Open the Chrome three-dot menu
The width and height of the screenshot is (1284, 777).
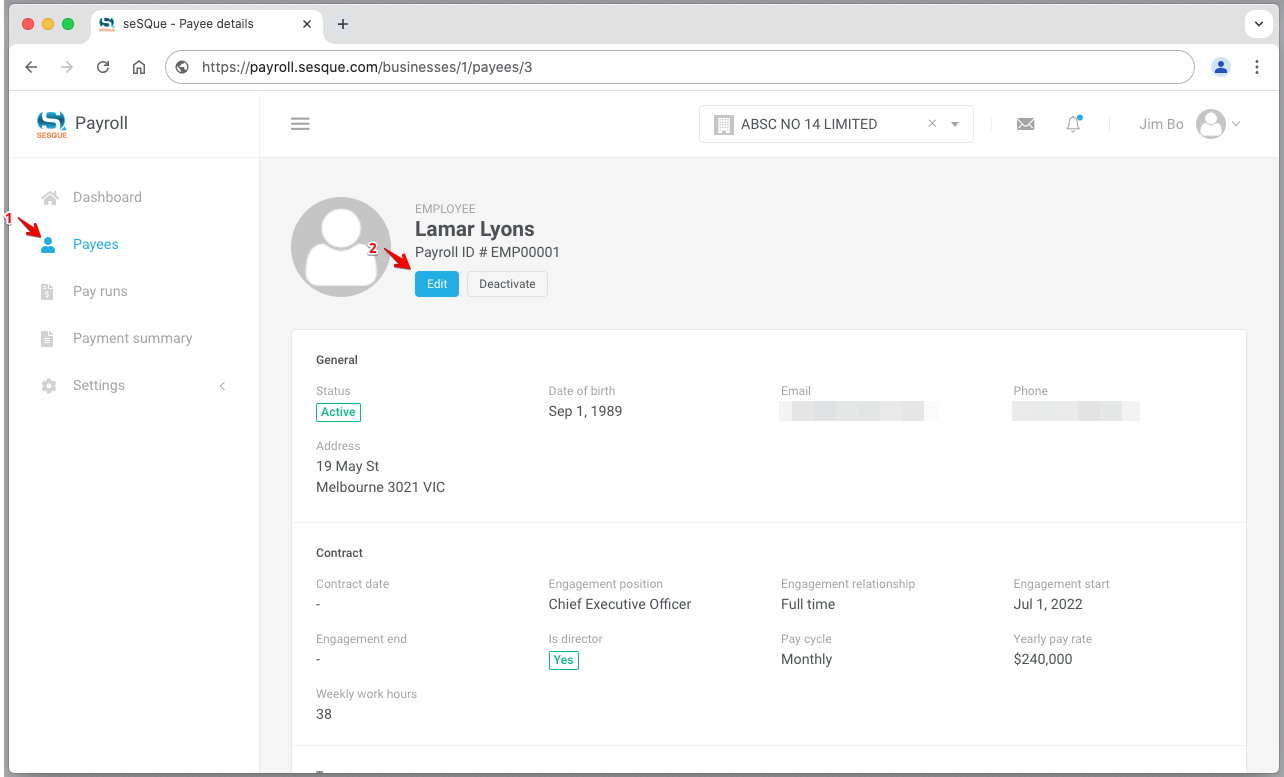pos(1257,67)
